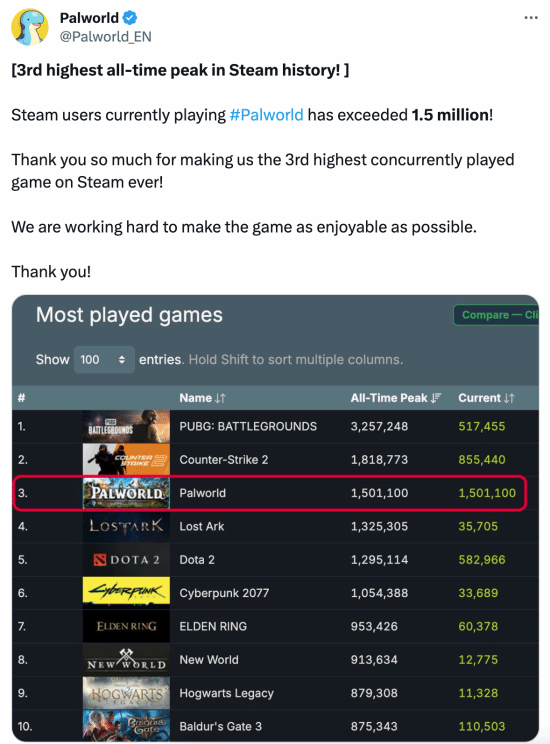Click the Counter-Strike 2 game banner

tap(126, 459)
